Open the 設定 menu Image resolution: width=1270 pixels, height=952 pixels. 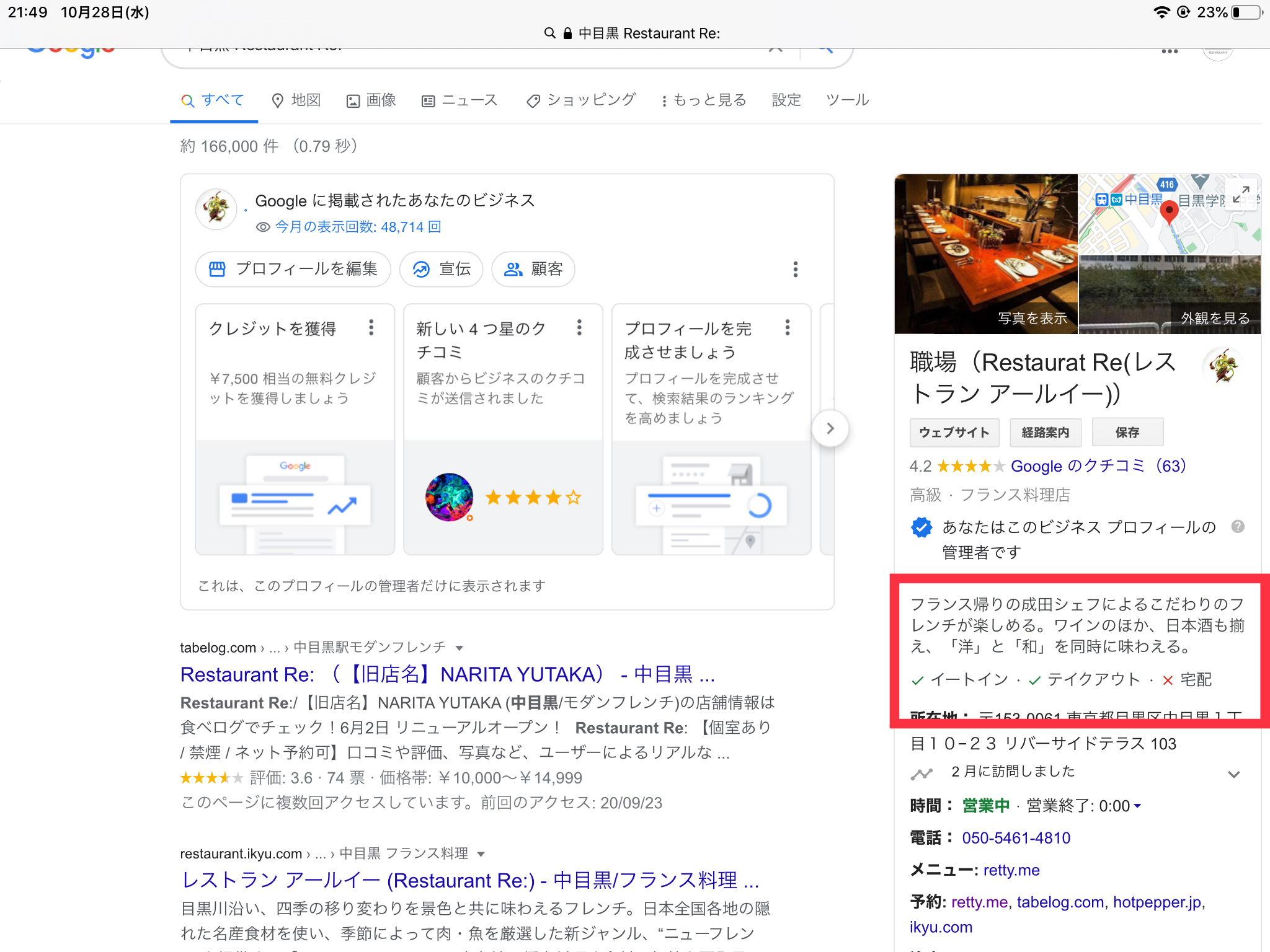(x=786, y=100)
